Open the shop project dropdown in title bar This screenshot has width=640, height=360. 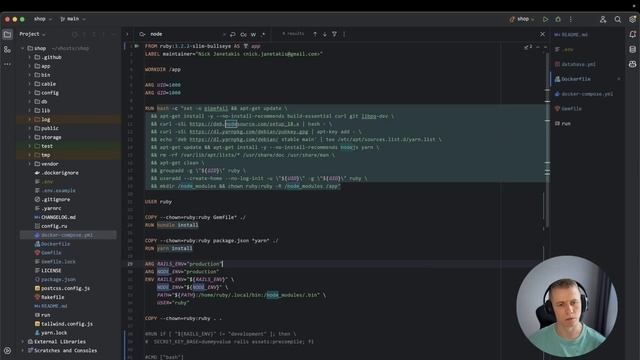(x=43, y=19)
